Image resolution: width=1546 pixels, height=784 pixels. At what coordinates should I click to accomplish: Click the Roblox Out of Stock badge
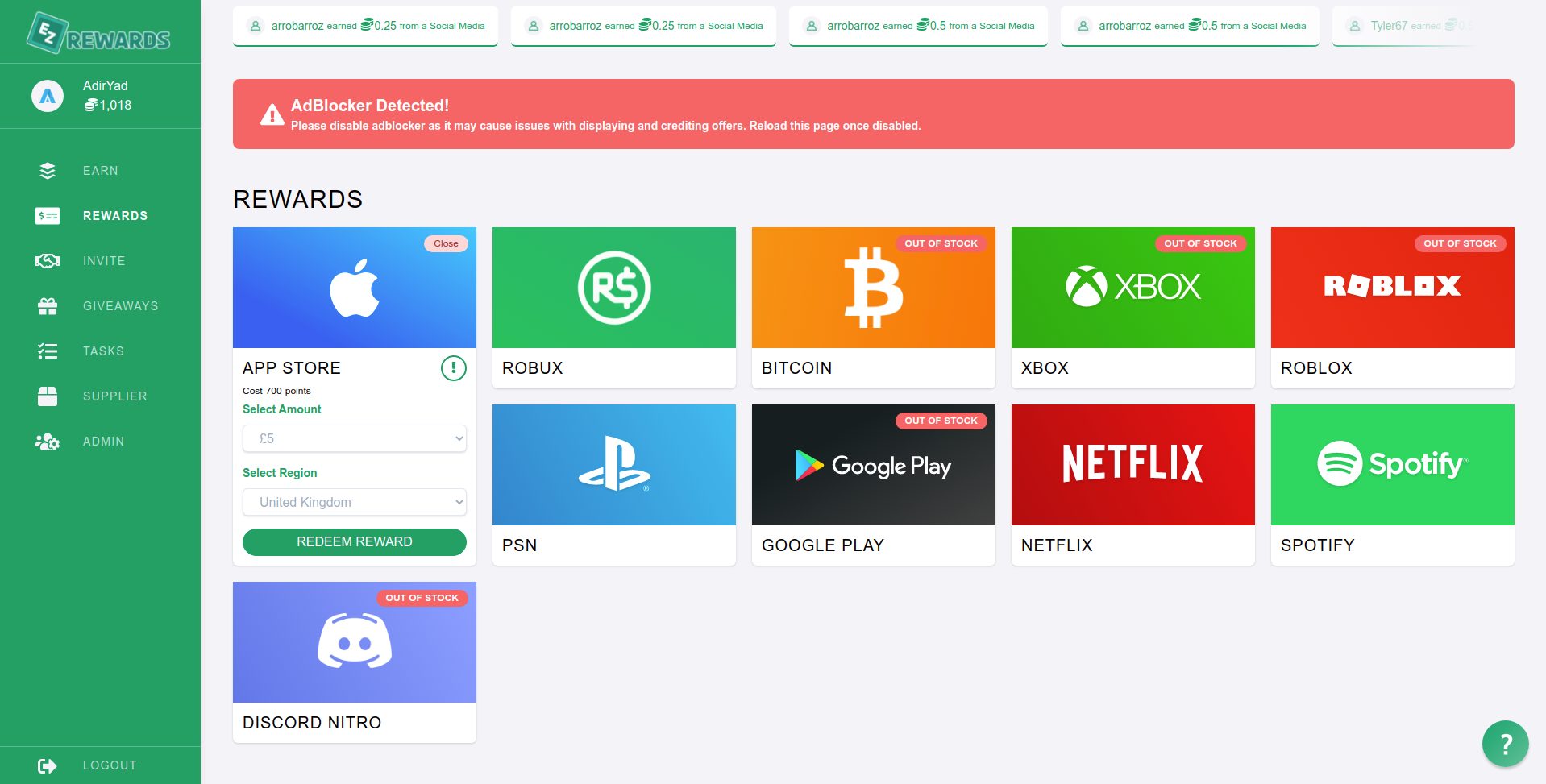coord(1460,243)
